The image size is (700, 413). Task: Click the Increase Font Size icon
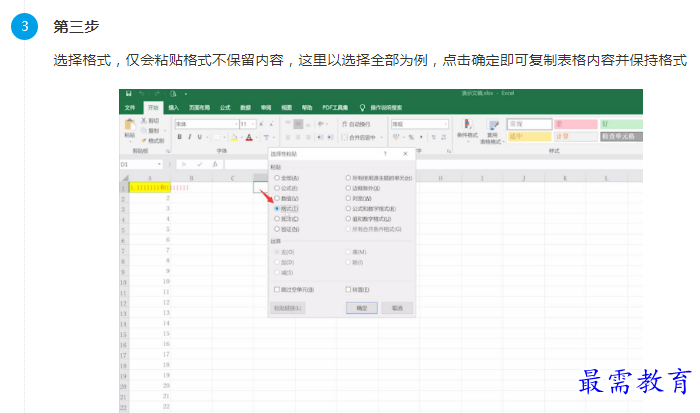click(x=261, y=124)
